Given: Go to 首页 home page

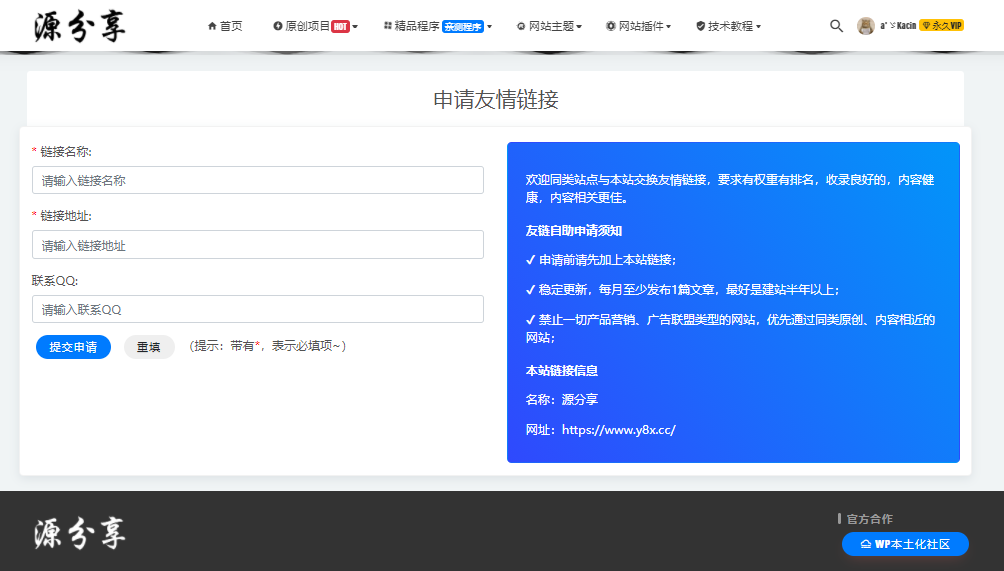Looking at the screenshot, I should (230, 26).
